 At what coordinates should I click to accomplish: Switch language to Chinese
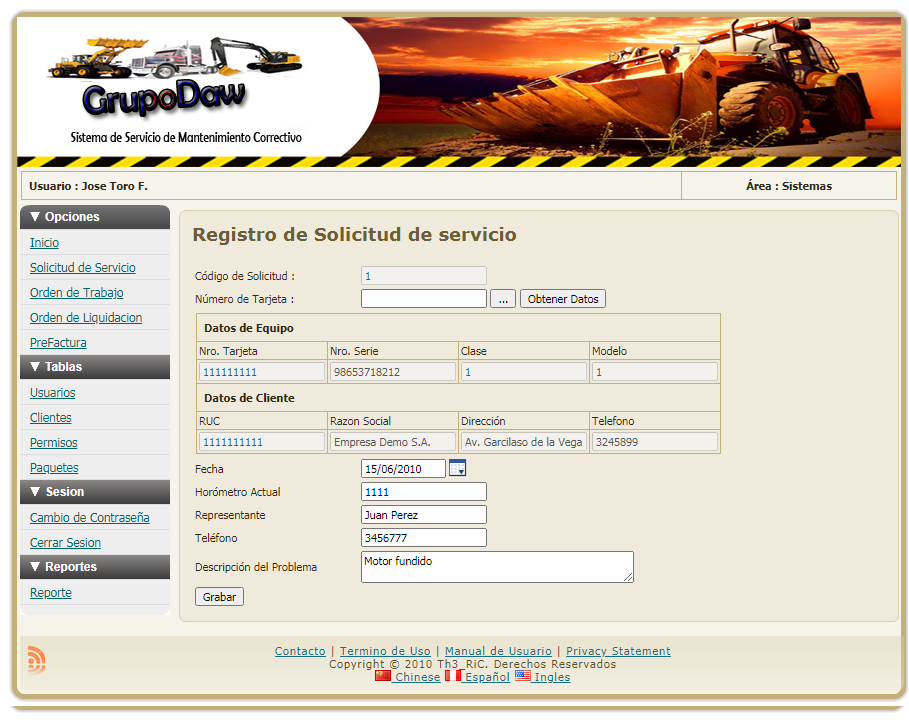point(417,677)
